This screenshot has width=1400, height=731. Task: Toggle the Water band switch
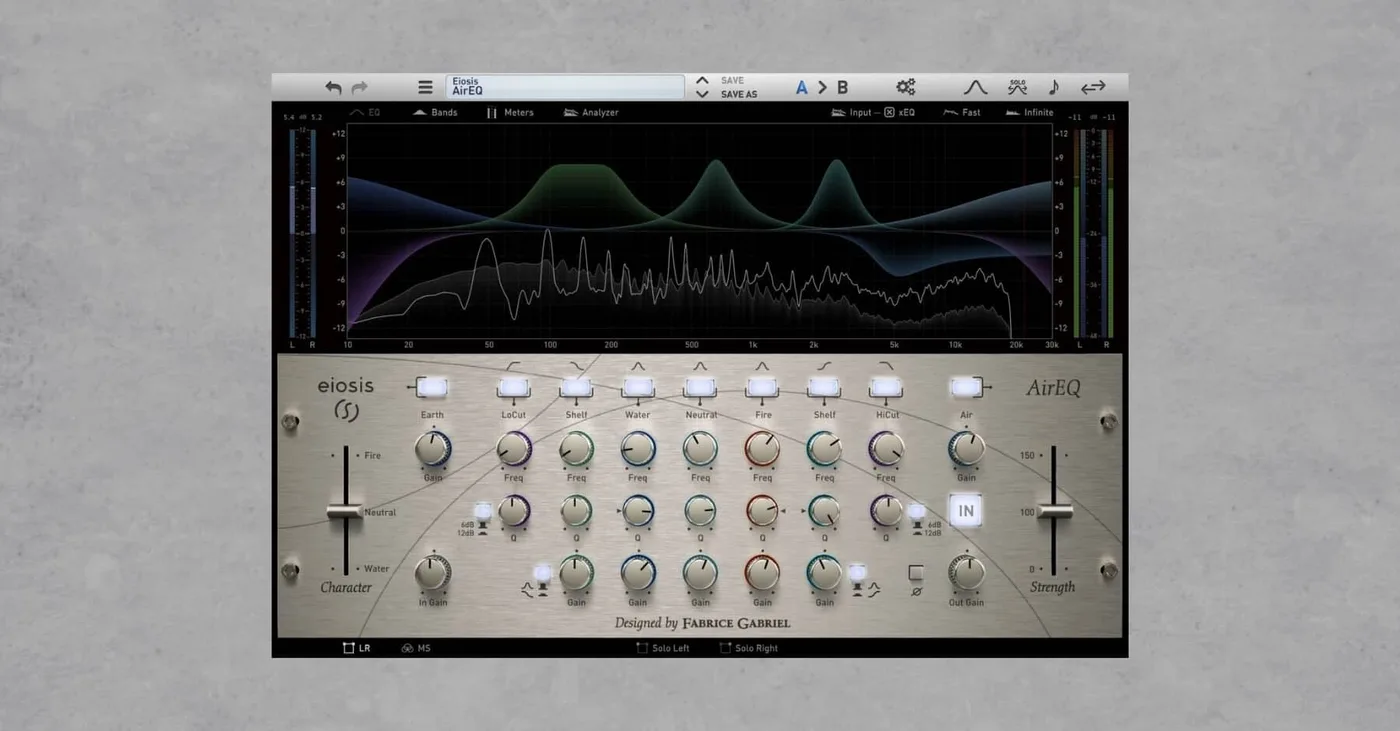coord(638,387)
